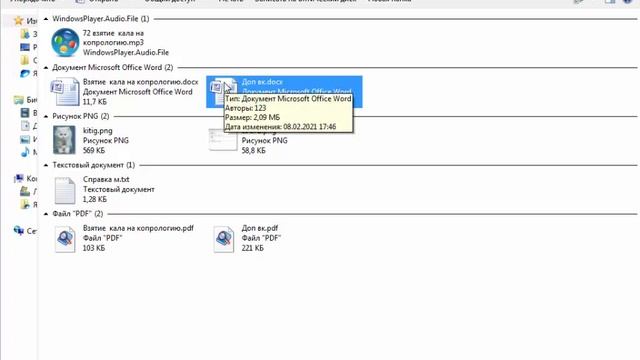Click the 569 КБ size label
Image resolution: width=640 pixels, height=360 pixels.
94,150
